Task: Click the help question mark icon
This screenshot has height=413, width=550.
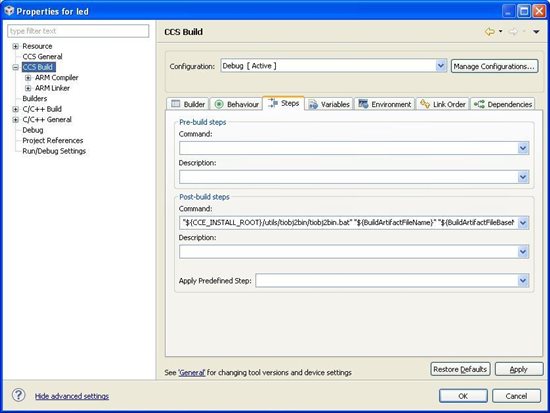Action: pos(19,395)
